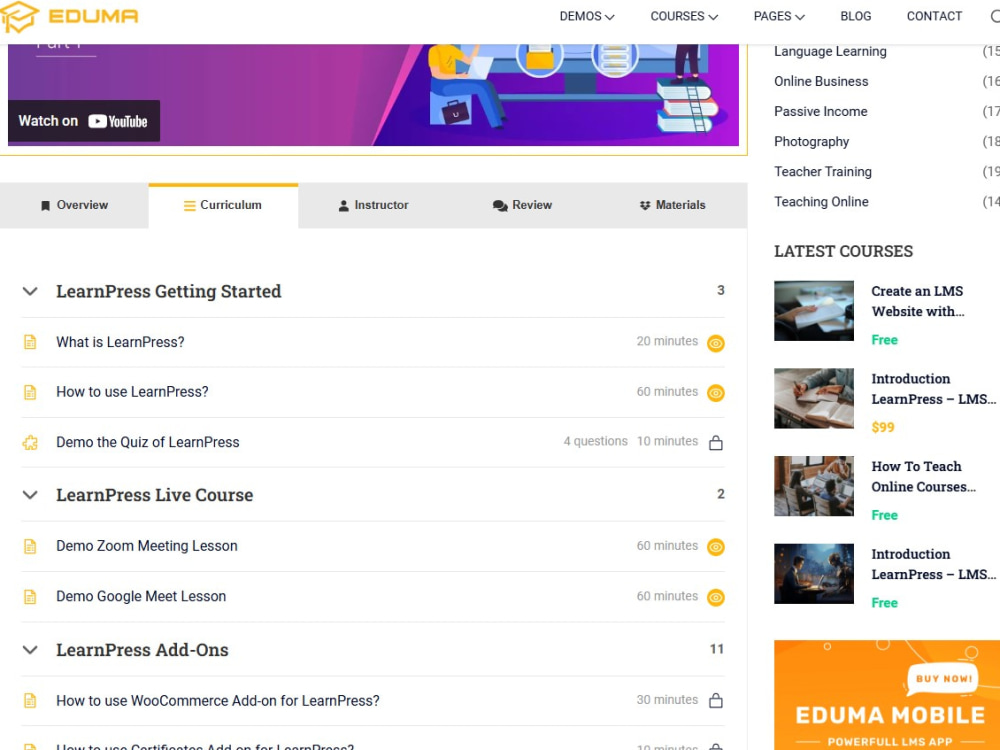The width and height of the screenshot is (1000, 750).
Task: Switch to the Overview tab
Action: [x=74, y=205]
